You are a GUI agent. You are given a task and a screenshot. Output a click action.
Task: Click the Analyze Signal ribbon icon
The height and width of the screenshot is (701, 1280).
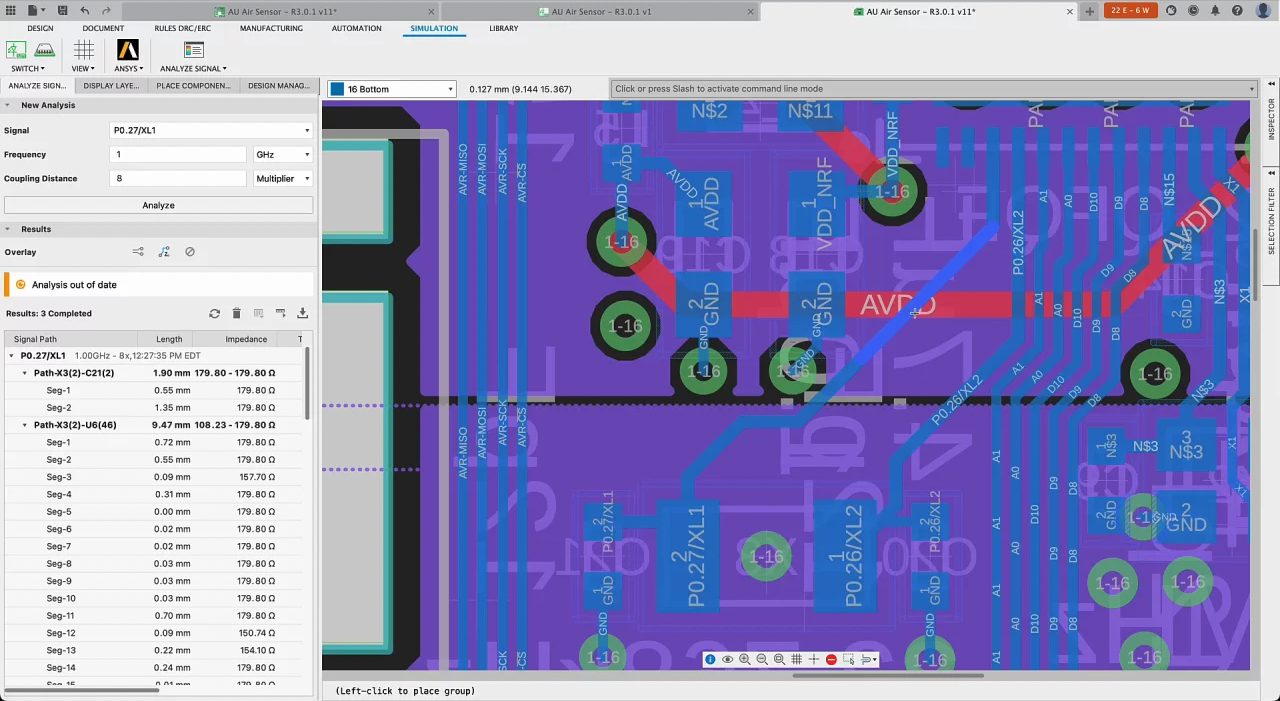[x=193, y=50]
